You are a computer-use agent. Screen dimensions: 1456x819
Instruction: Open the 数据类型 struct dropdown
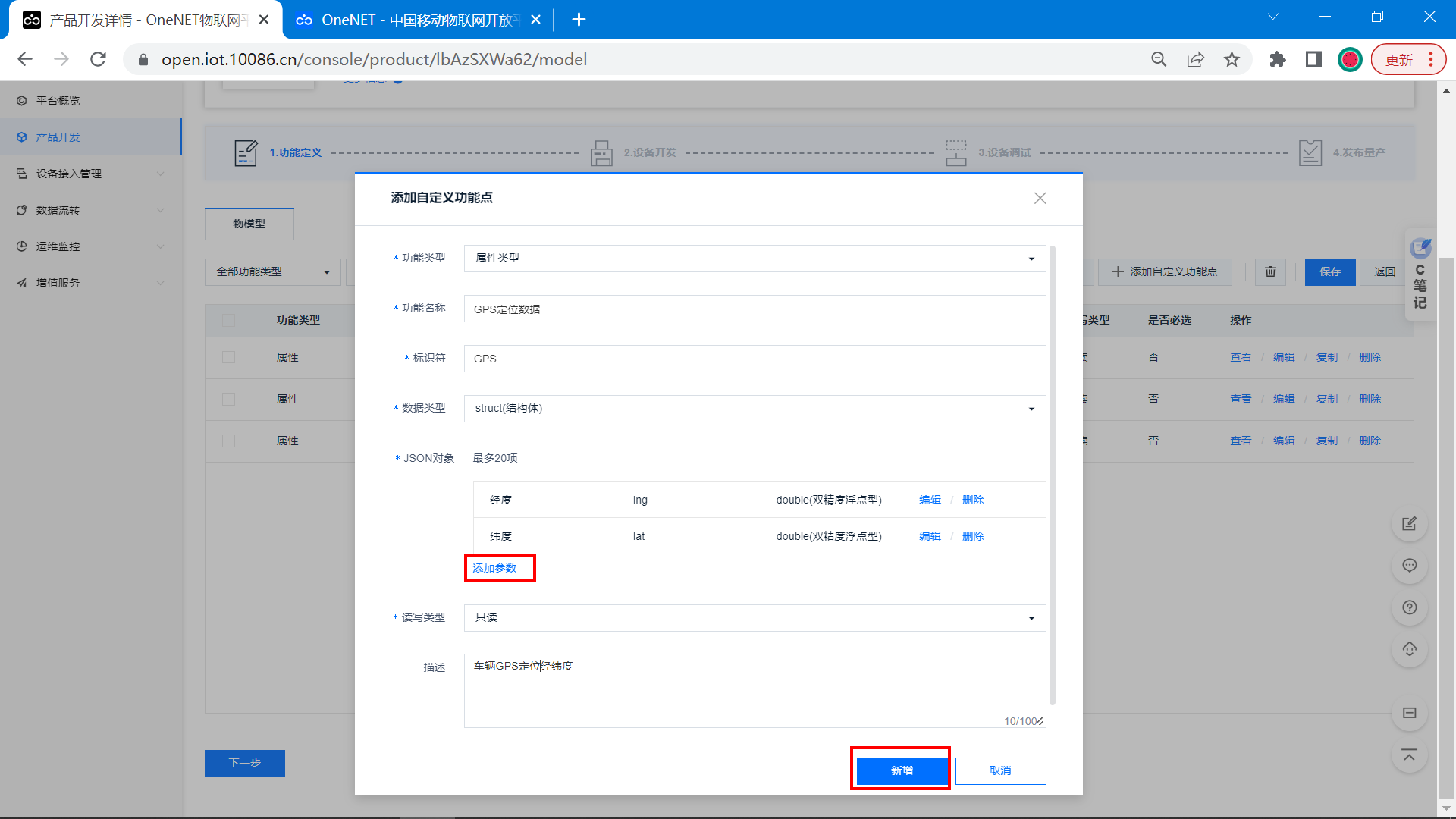[x=755, y=409]
